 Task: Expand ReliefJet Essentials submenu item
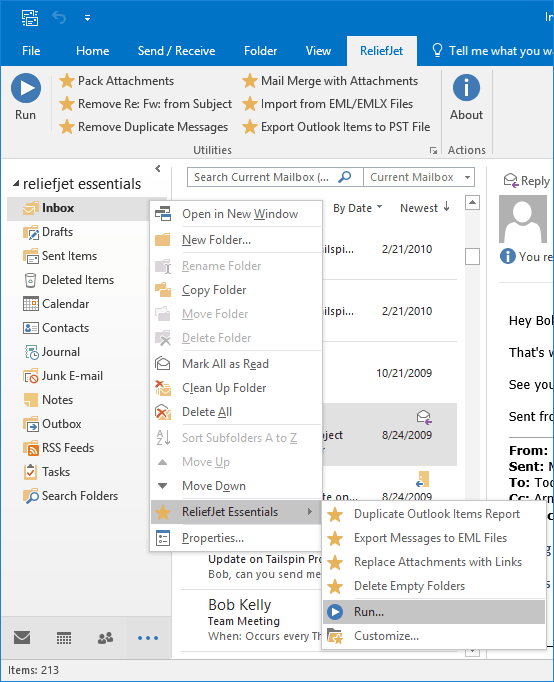pyautogui.click(x=236, y=512)
